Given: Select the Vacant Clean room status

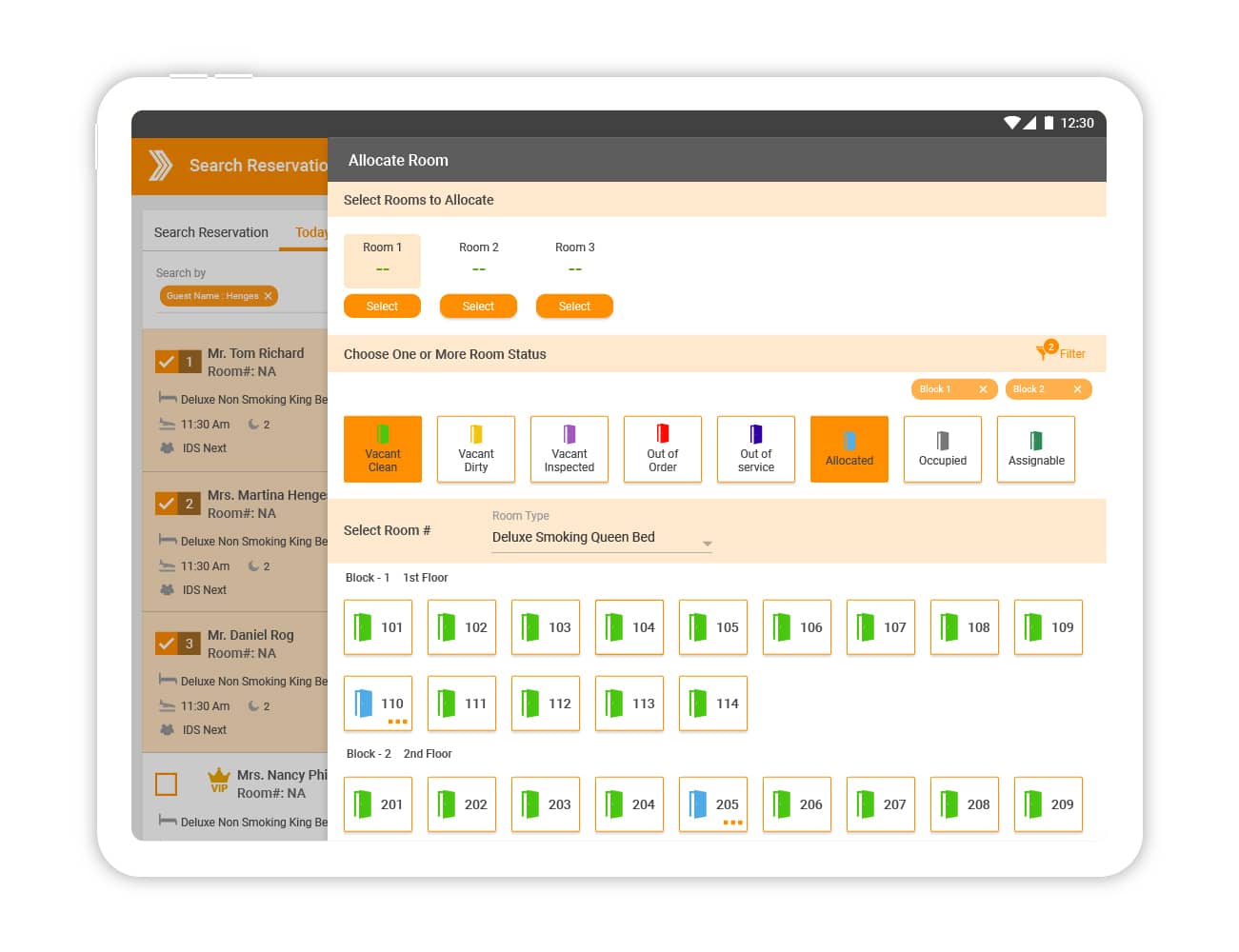Looking at the screenshot, I should point(383,449).
